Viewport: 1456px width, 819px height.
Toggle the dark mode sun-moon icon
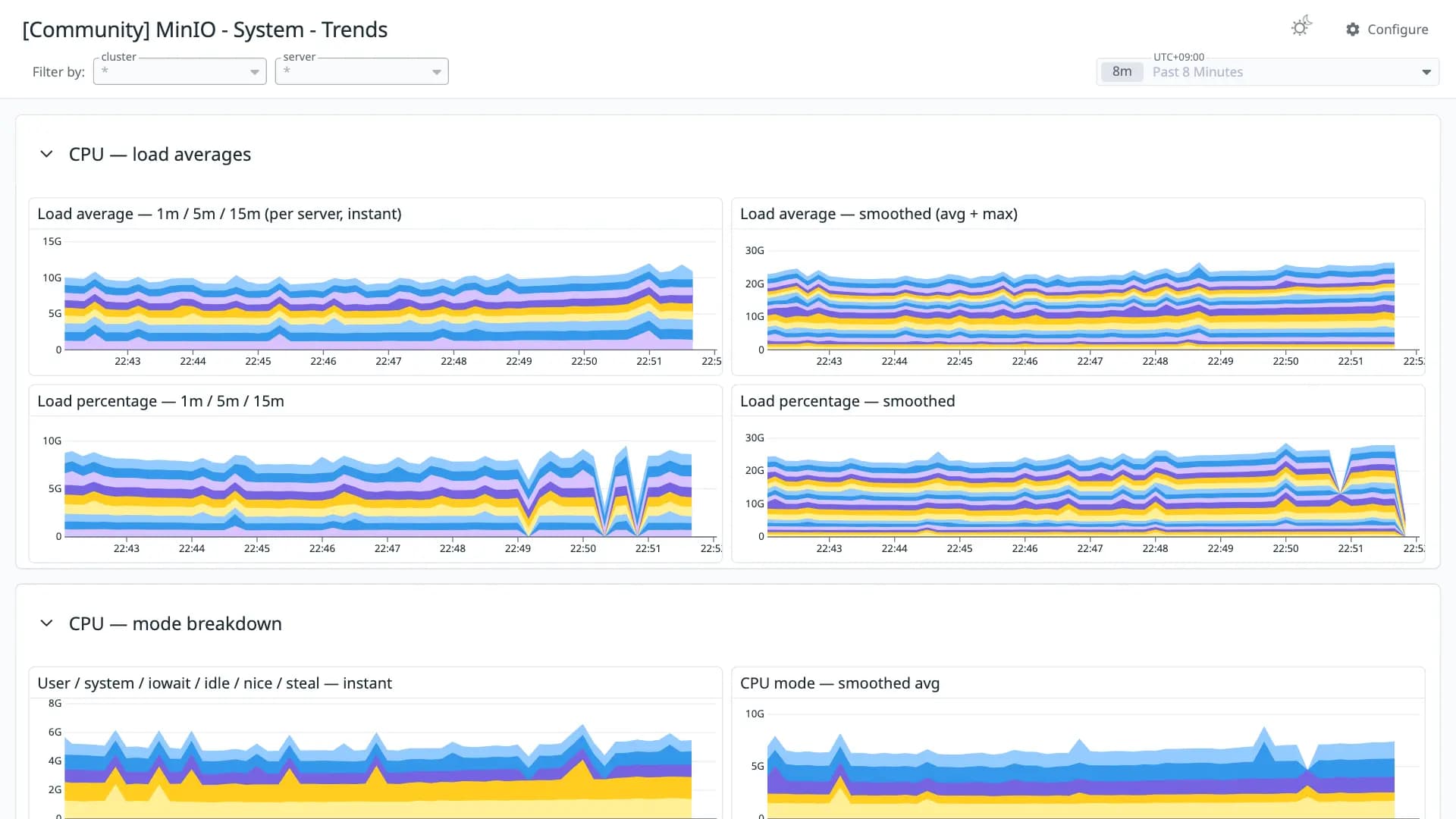pos(1301,27)
